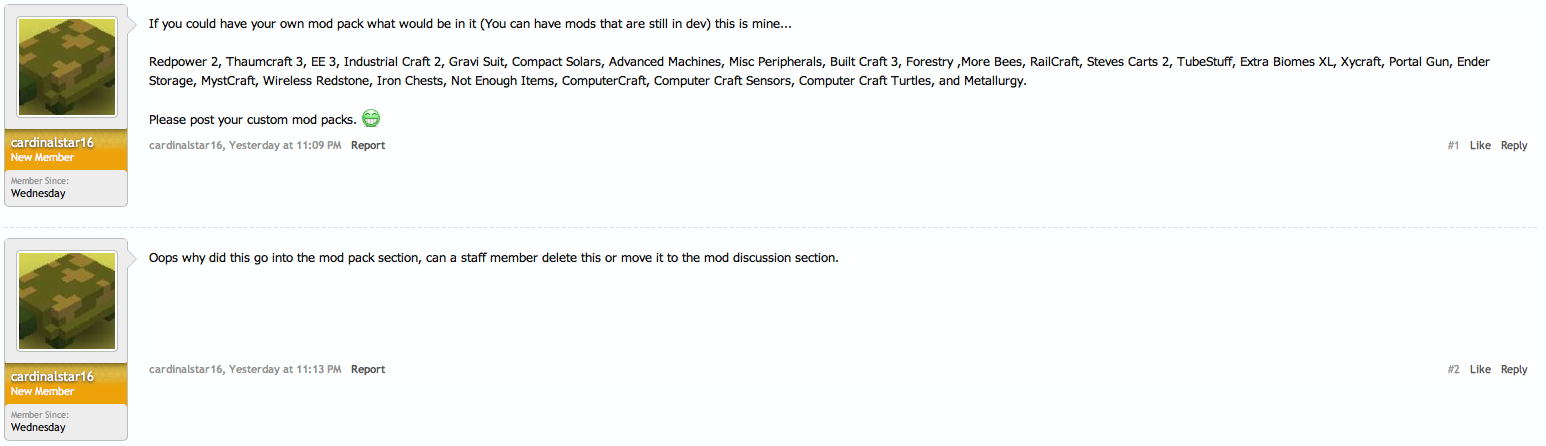Open the "Yesterday at 11:13 PM" timestamp permalink

[285, 370]
